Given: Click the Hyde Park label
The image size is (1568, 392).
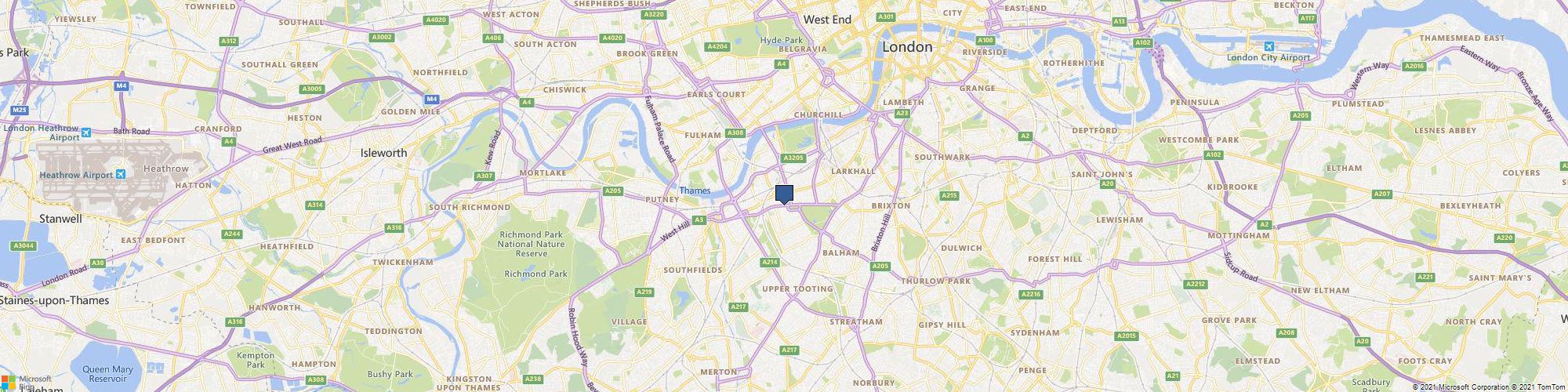Looking at the screenshot, I should click(x=782, y=40).
